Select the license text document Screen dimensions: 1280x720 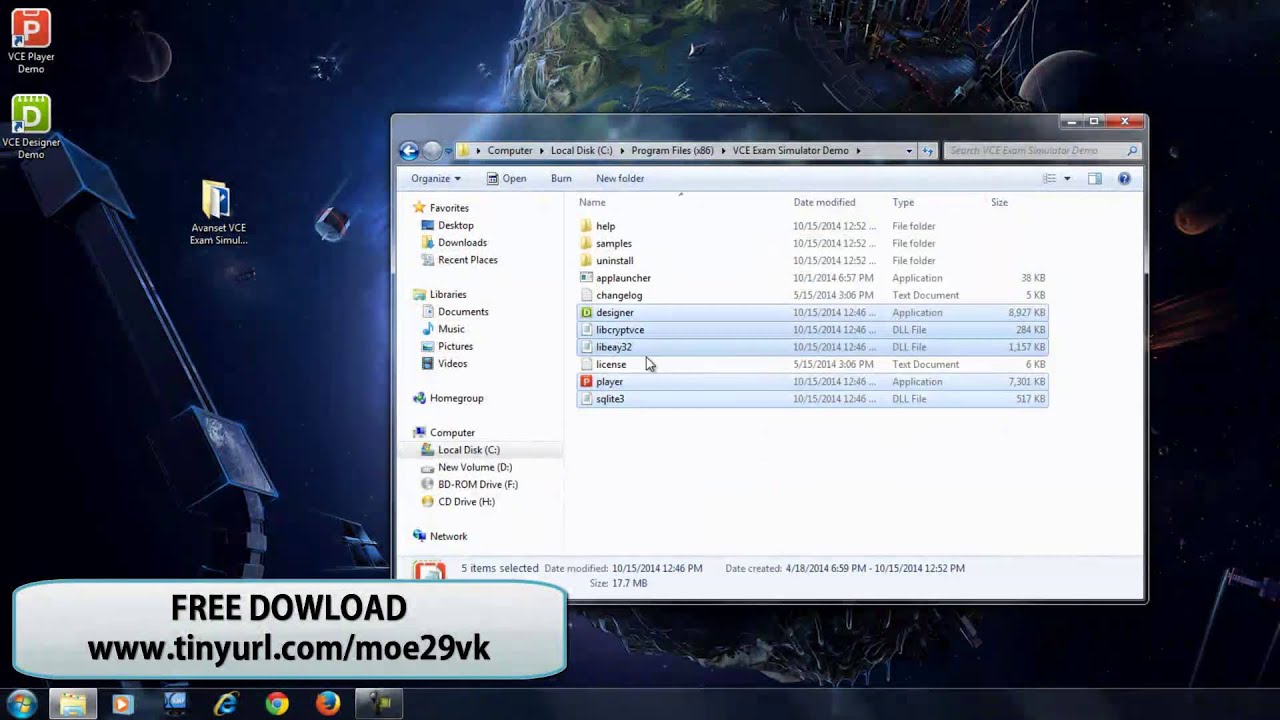tap(812, 364)
